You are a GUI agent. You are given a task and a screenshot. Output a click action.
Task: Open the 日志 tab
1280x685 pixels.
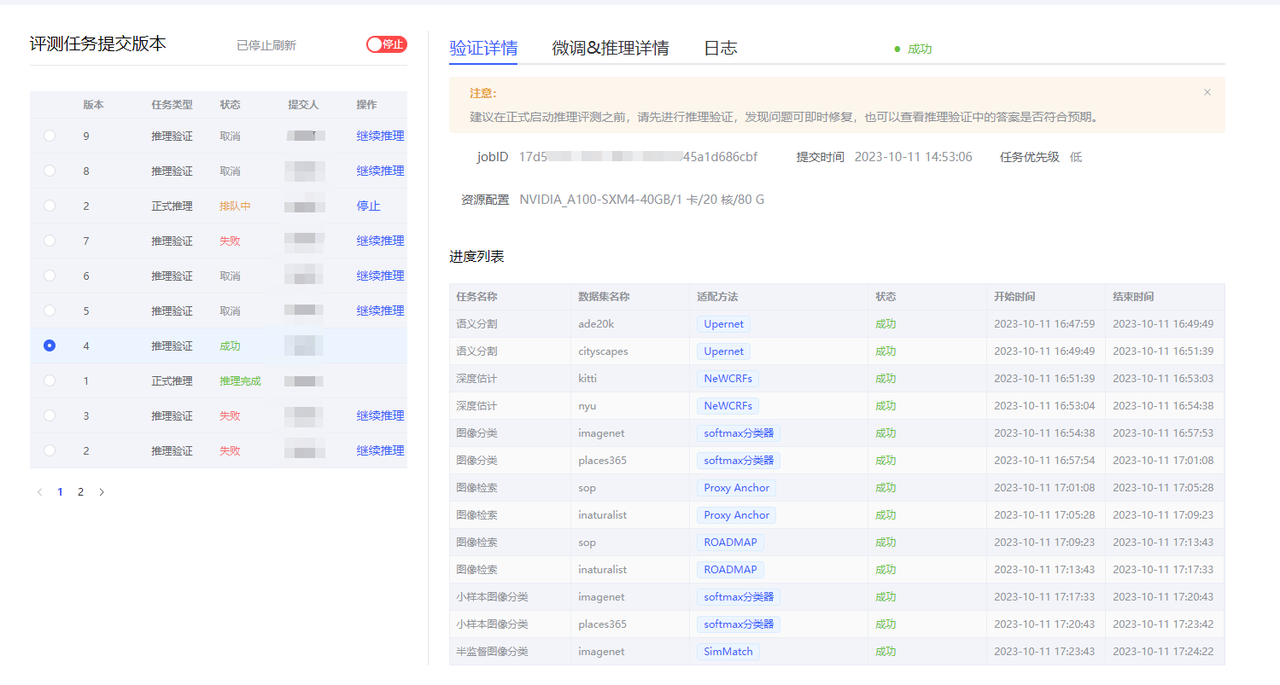tap(720, 48)
